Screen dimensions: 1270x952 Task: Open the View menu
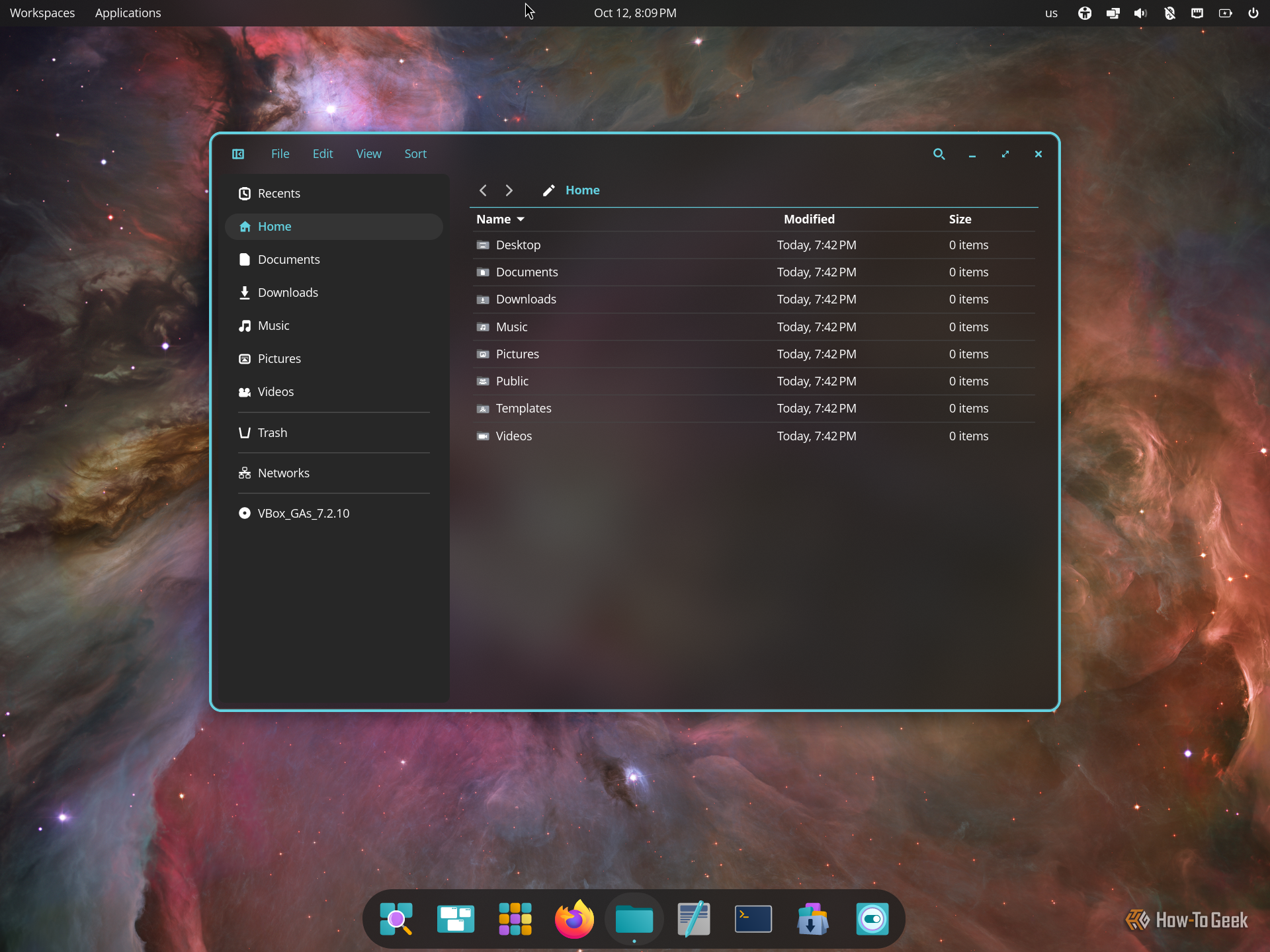(x=368, y=154)
